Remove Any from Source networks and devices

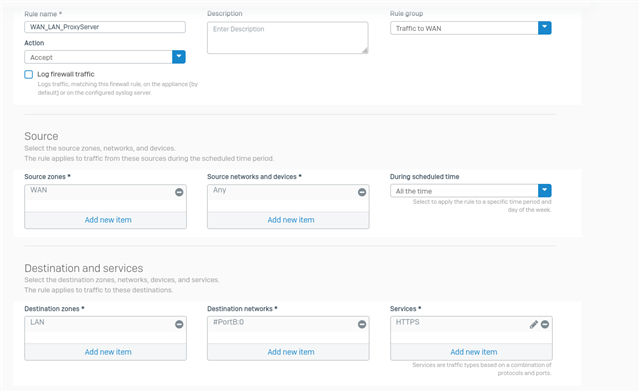[x=362, y=192]
